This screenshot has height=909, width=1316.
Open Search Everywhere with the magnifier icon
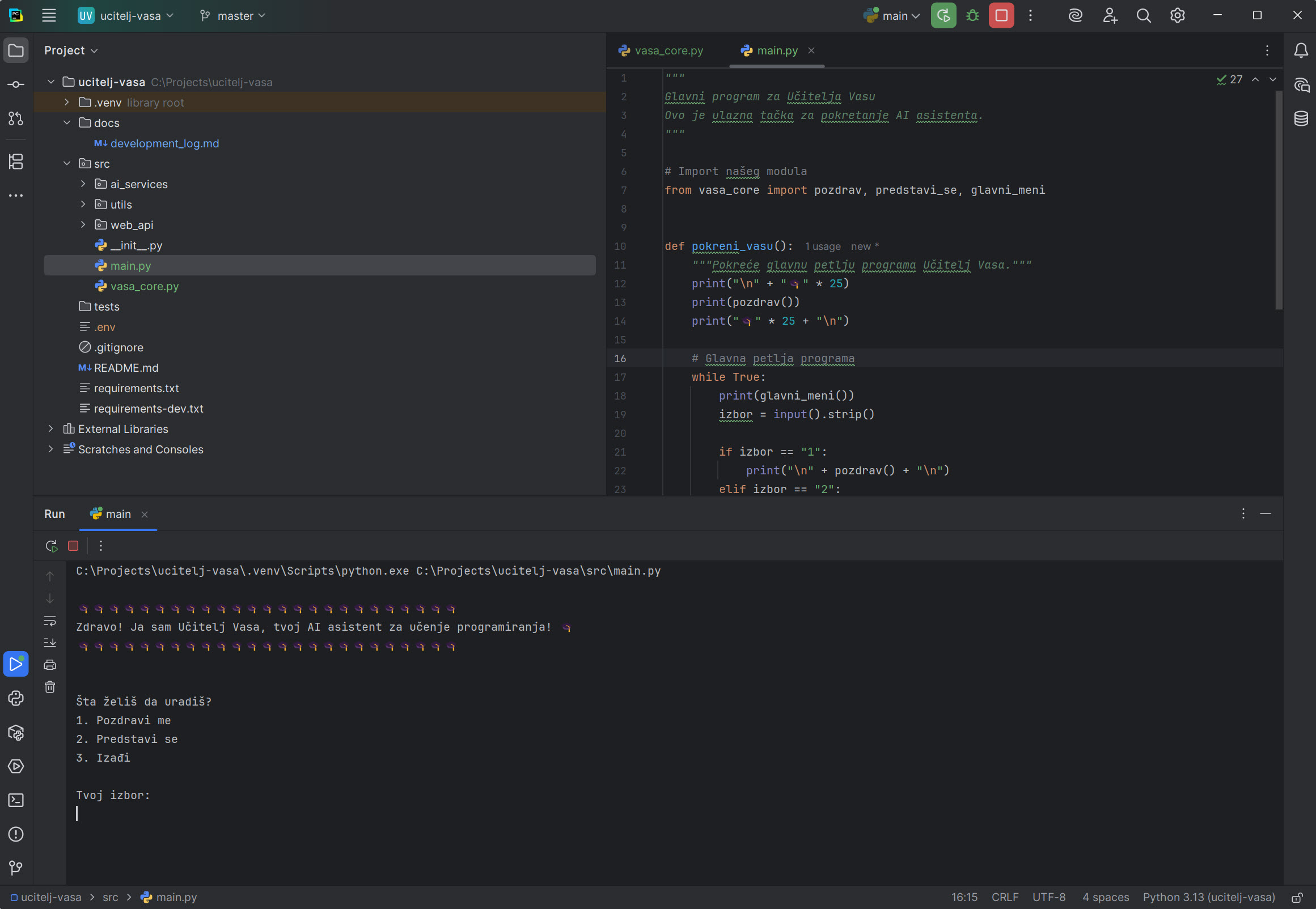(1143, 15)
